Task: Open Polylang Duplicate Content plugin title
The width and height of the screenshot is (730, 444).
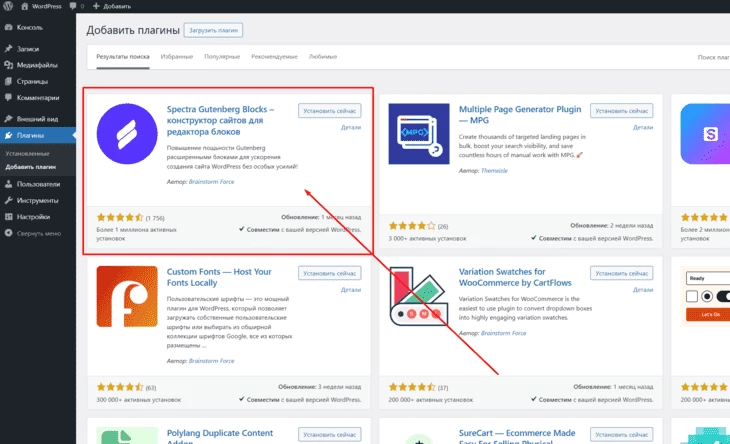Action: 220,436
